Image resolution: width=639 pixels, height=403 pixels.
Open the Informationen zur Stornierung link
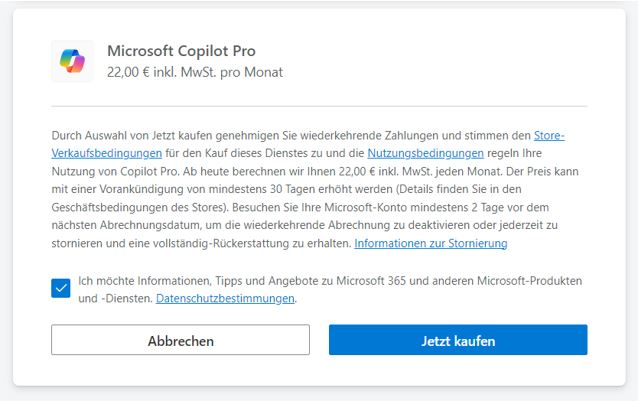(x=431, y=243)
